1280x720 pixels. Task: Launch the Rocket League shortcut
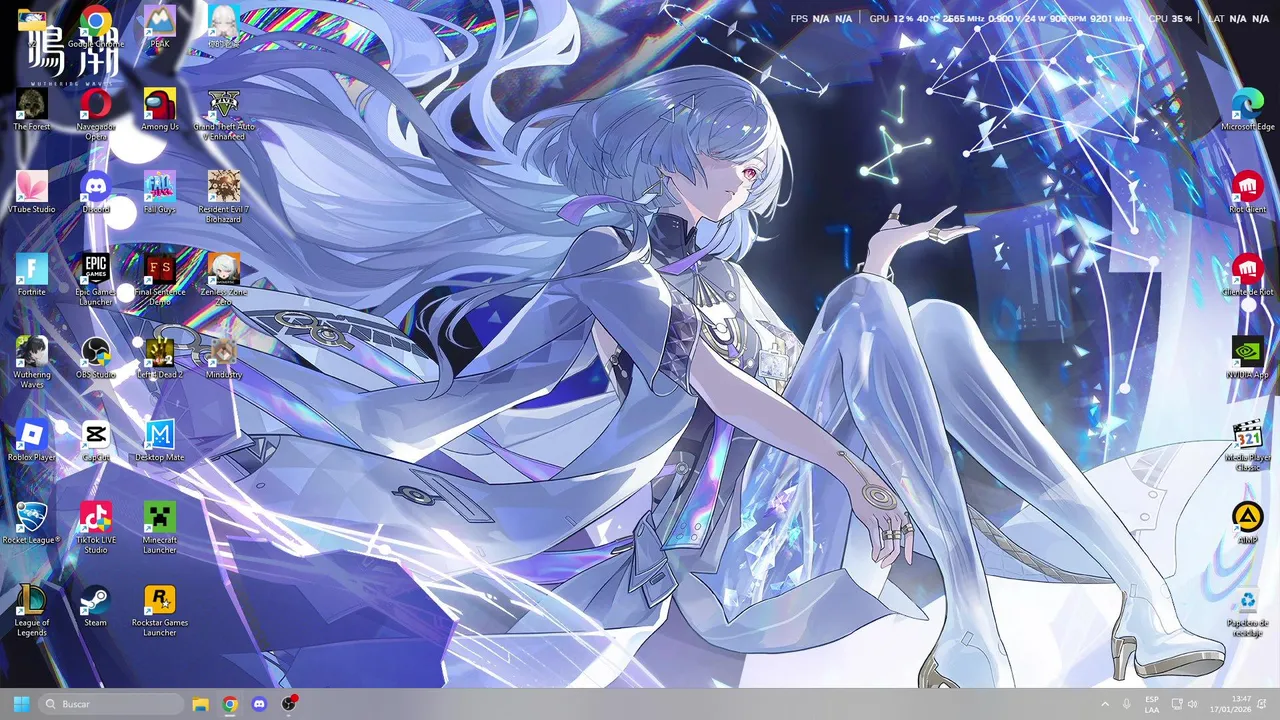click(32, 523)
